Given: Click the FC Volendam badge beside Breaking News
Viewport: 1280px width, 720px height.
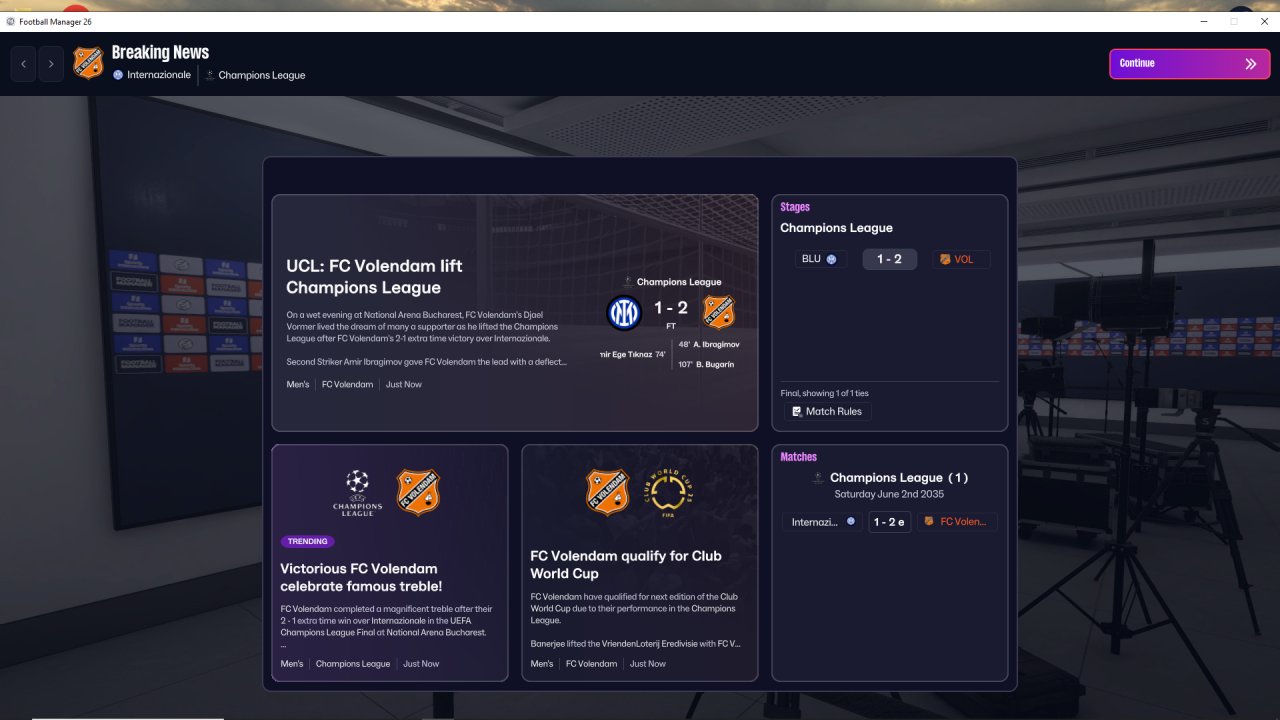Looking at the screenshot, I should click(88, 63).
